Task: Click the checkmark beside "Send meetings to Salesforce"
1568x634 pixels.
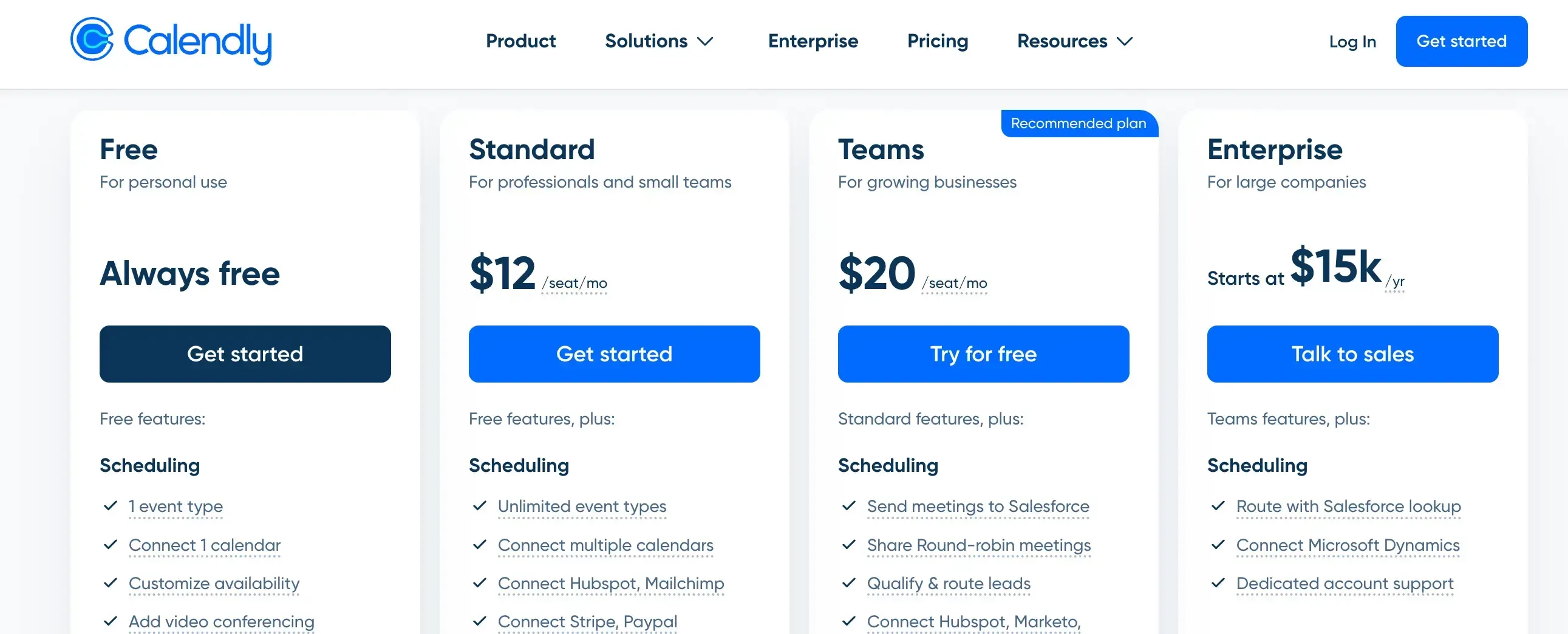Action: click(x=849, y=506)
